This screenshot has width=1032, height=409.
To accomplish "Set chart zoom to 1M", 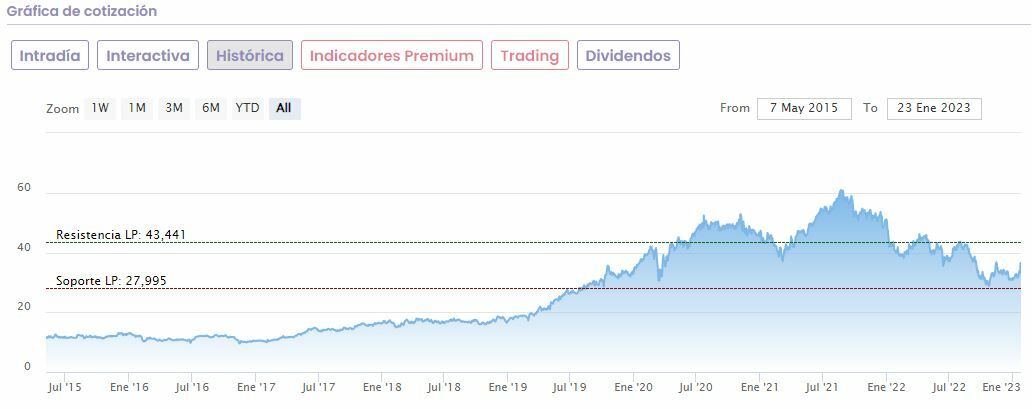I will click(137, 108).
